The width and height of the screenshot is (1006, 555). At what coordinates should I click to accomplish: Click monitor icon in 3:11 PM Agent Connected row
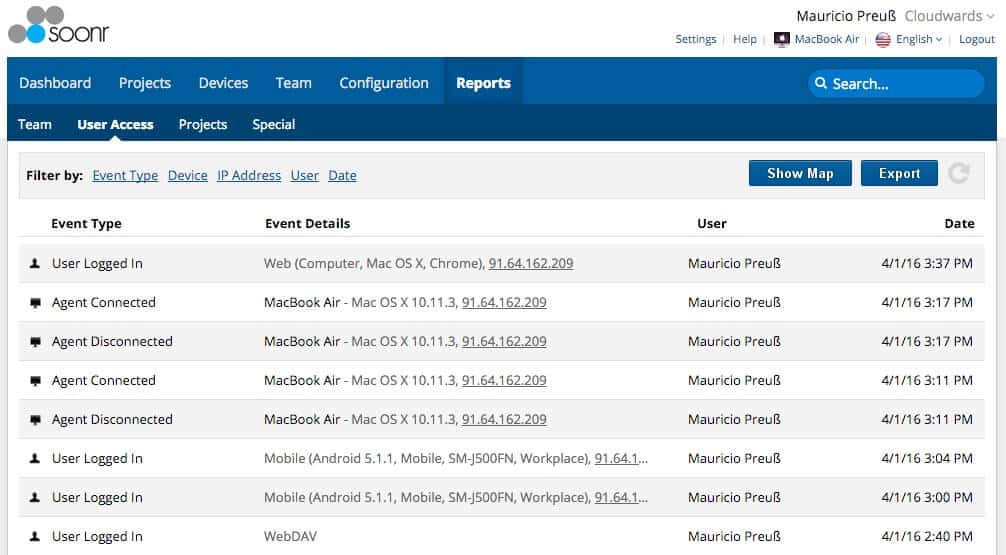(x=35, y=381)
